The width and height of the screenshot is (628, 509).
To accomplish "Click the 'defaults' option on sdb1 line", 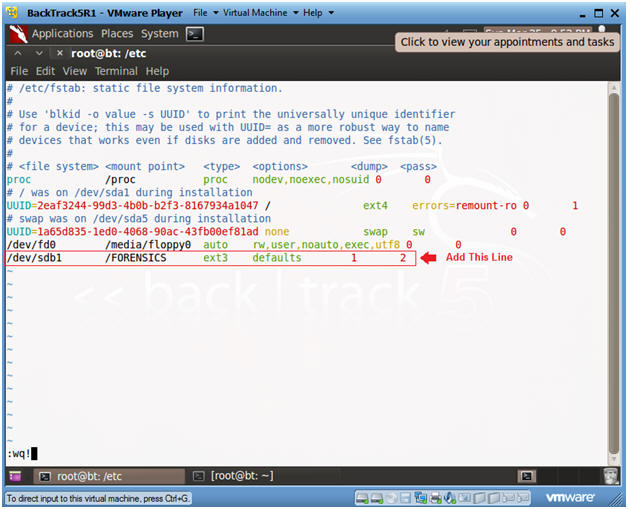I will point(277,258).
